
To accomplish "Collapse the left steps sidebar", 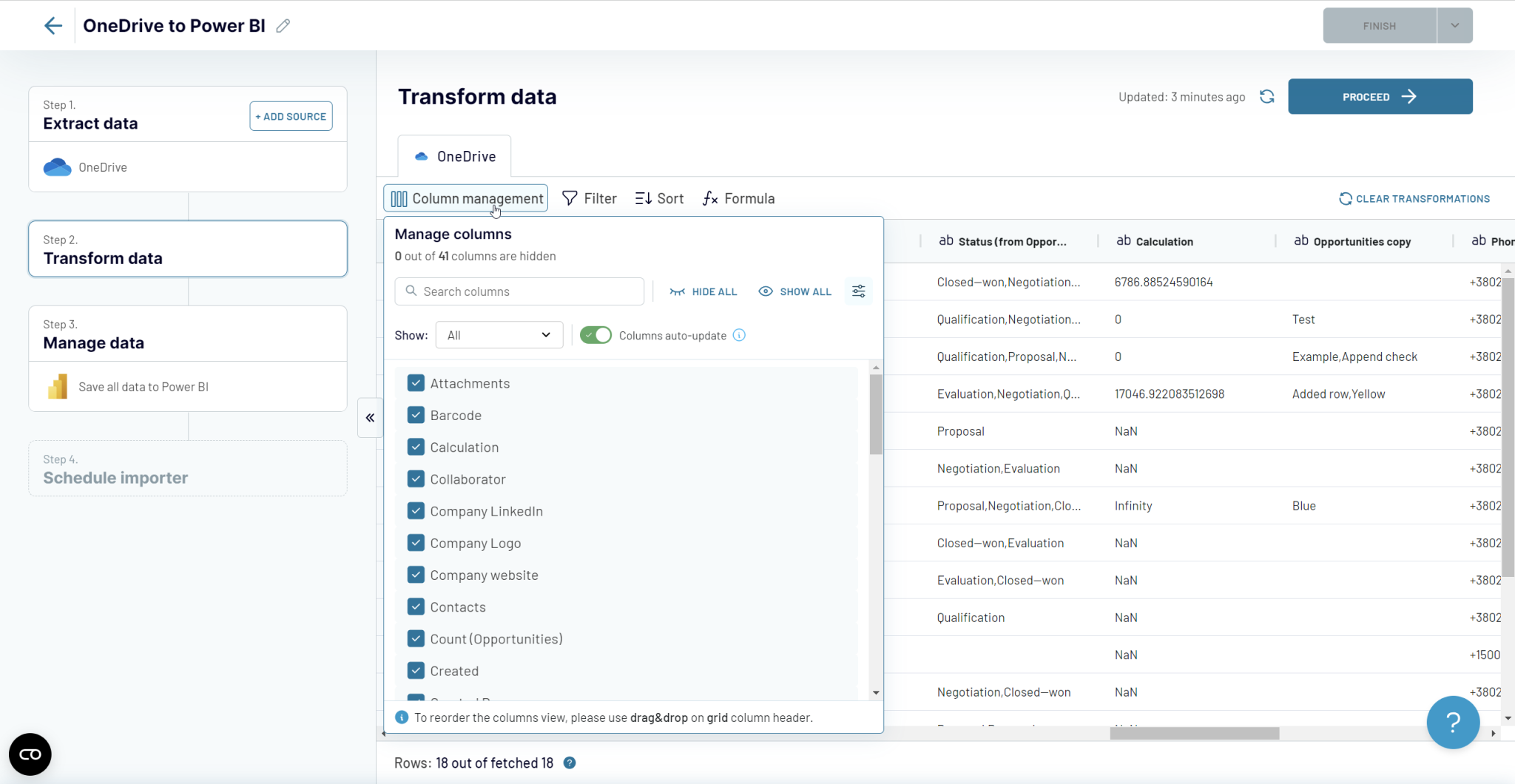I will point(370,417).
